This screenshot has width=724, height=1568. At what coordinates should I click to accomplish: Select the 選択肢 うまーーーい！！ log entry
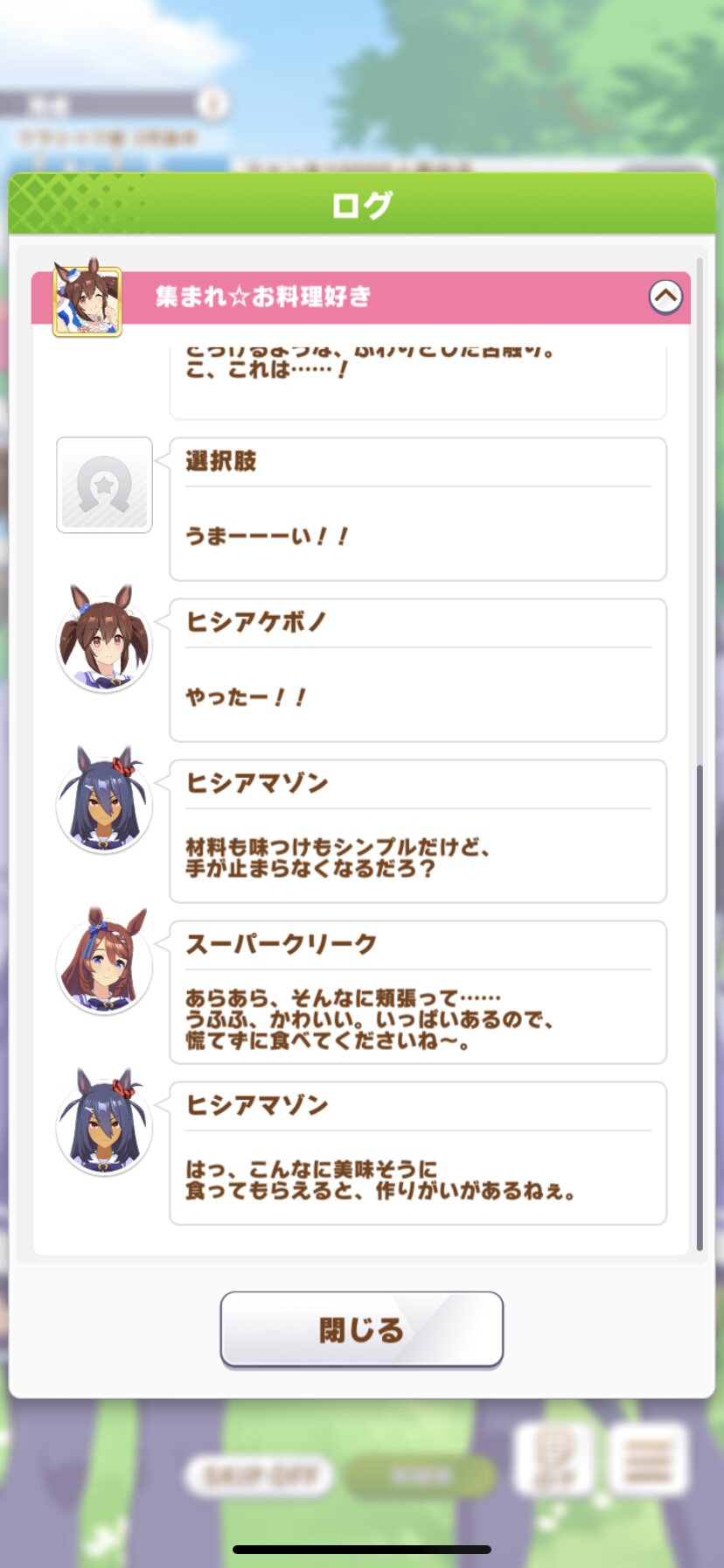tap(418, 509)
